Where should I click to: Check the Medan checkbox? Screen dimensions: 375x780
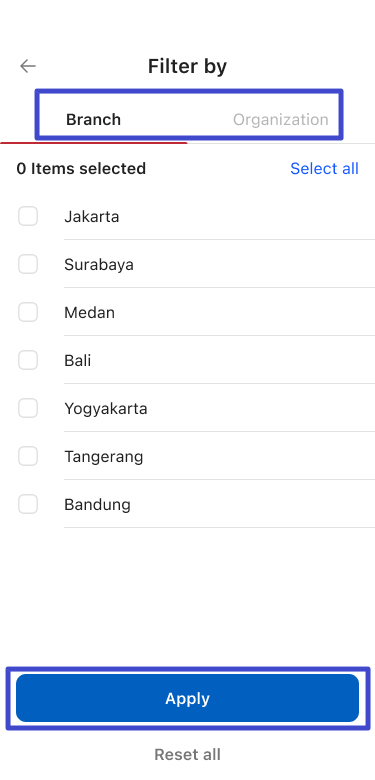(28, 312)
